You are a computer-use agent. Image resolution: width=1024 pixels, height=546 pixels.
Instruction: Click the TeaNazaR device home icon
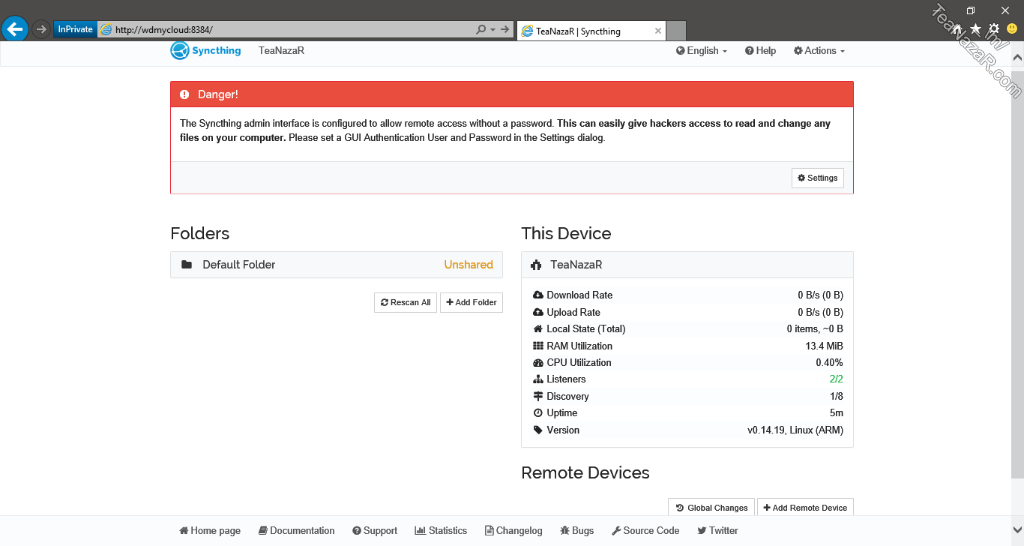point(536,265)
